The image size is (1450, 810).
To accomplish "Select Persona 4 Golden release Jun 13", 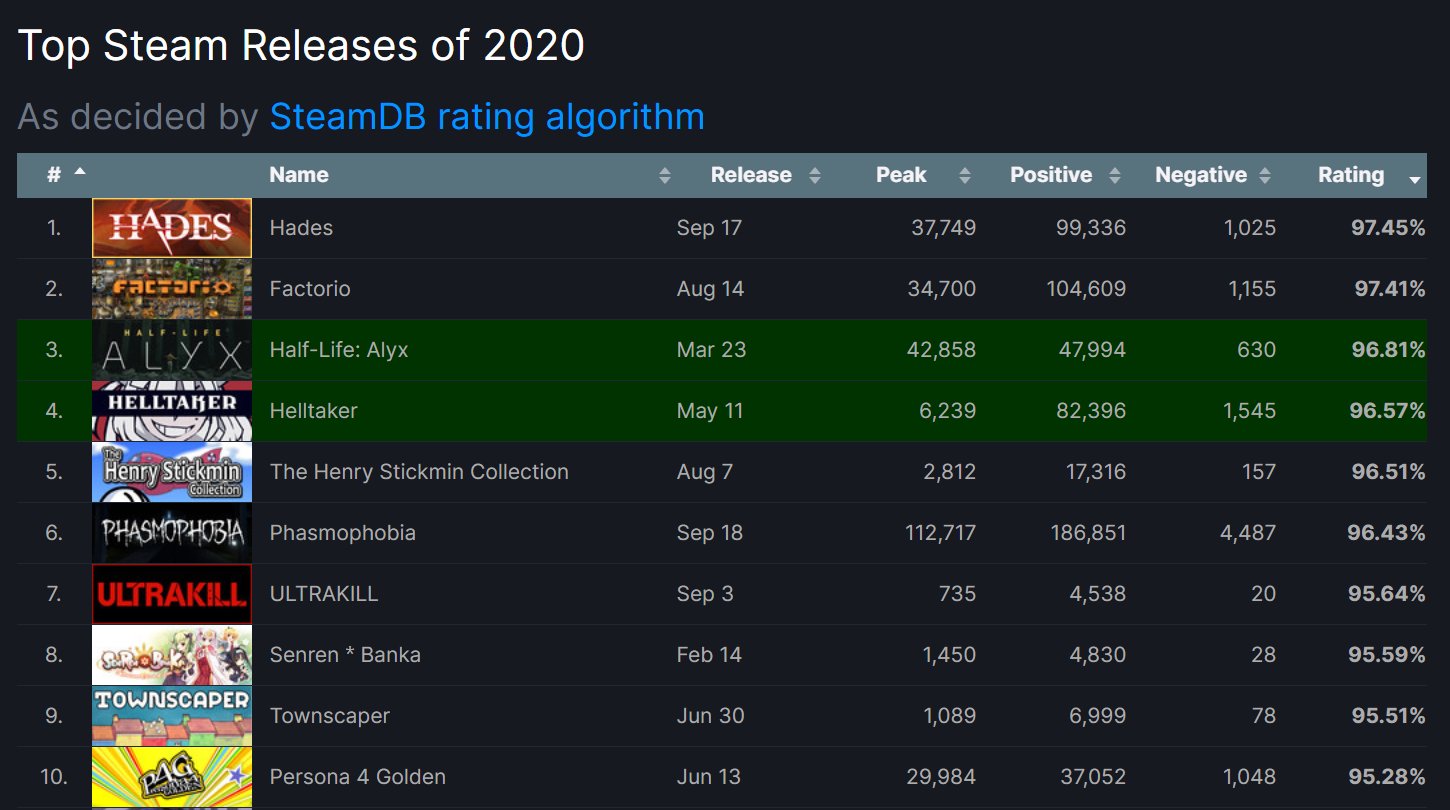I will point(709,777).
